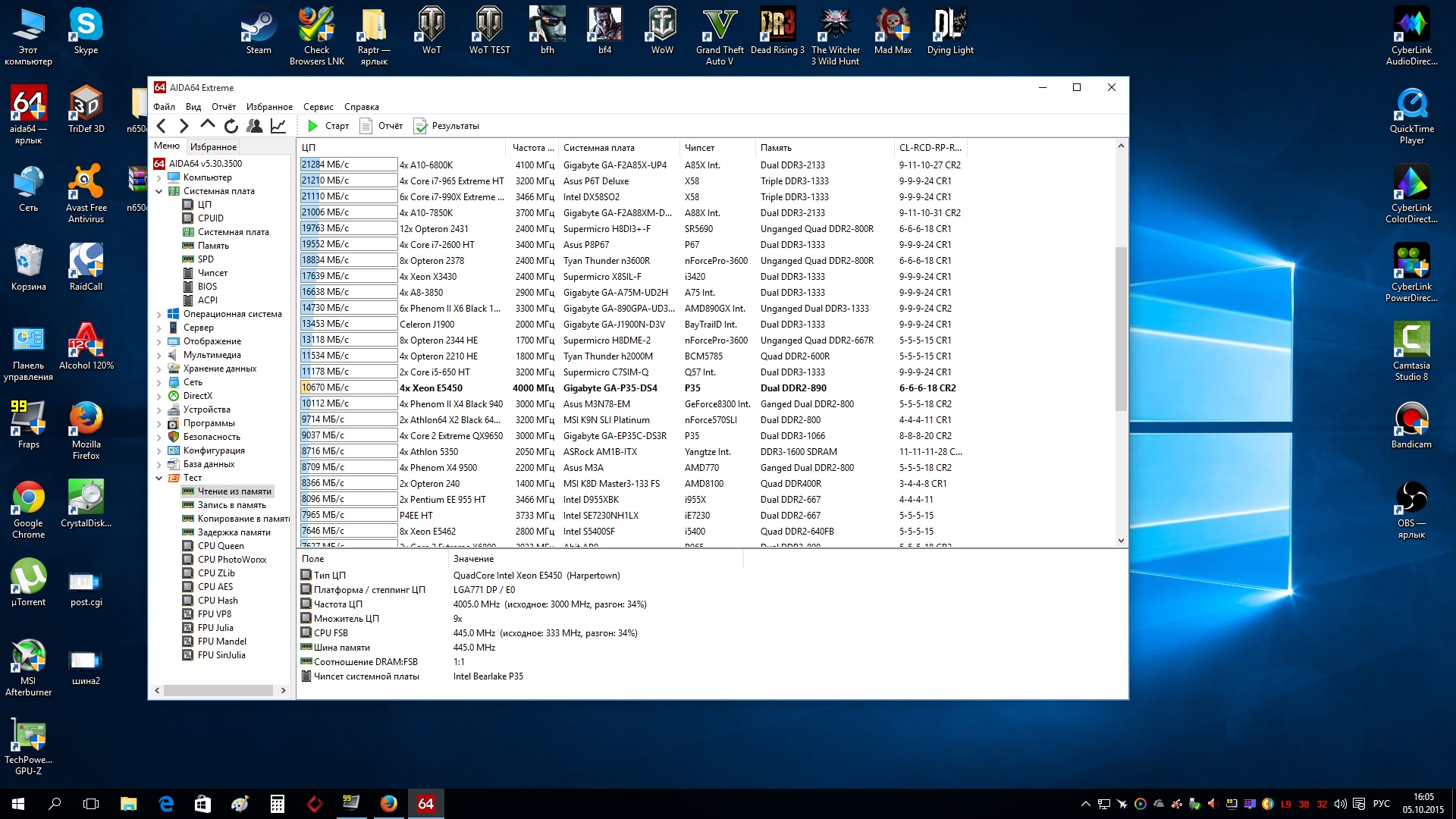Expand the Операционная система tree node
Viewport: 1456px width, 819px height.
[159, 314]
